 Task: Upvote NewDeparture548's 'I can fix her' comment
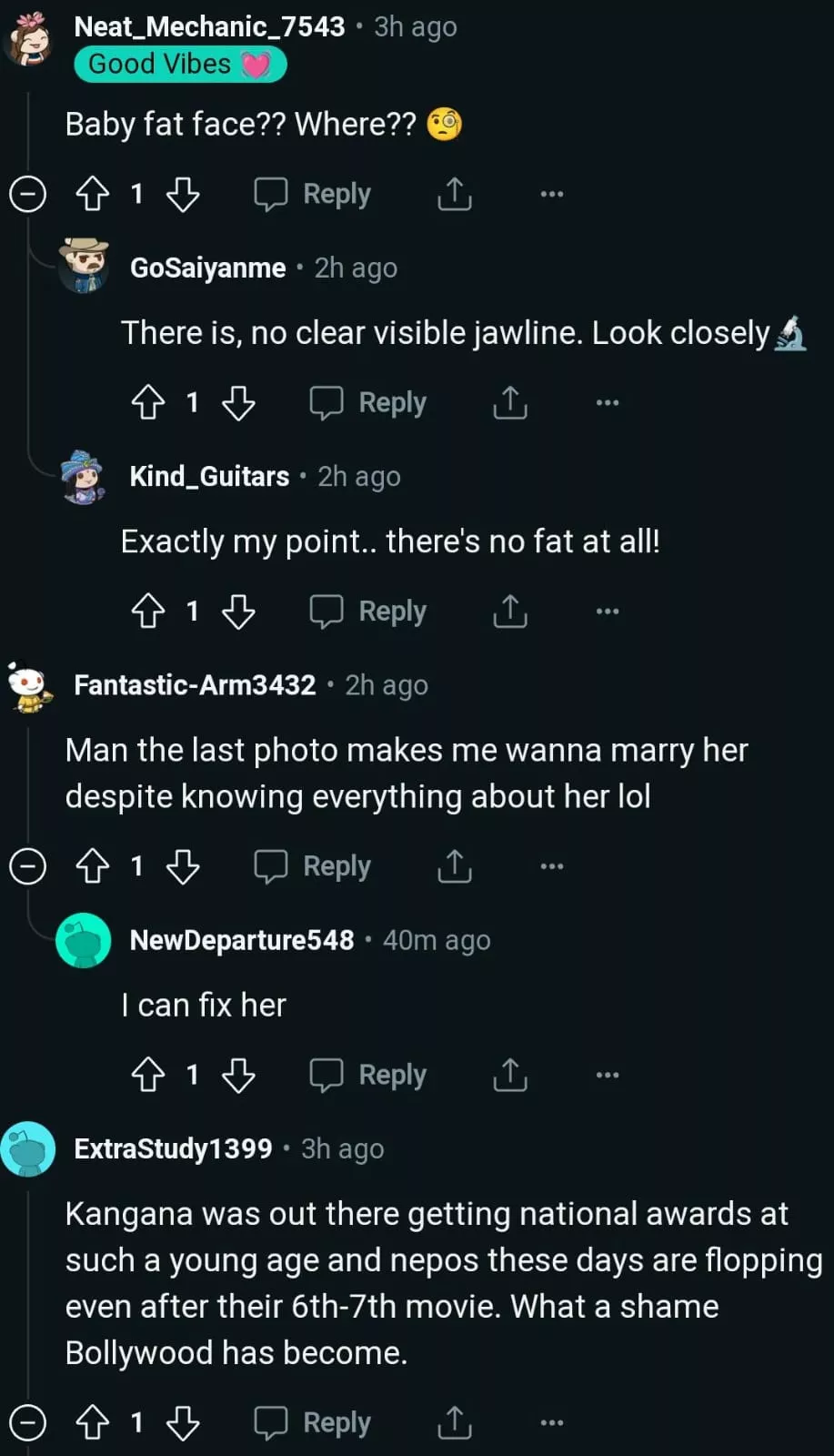[x=147, y=1075]
